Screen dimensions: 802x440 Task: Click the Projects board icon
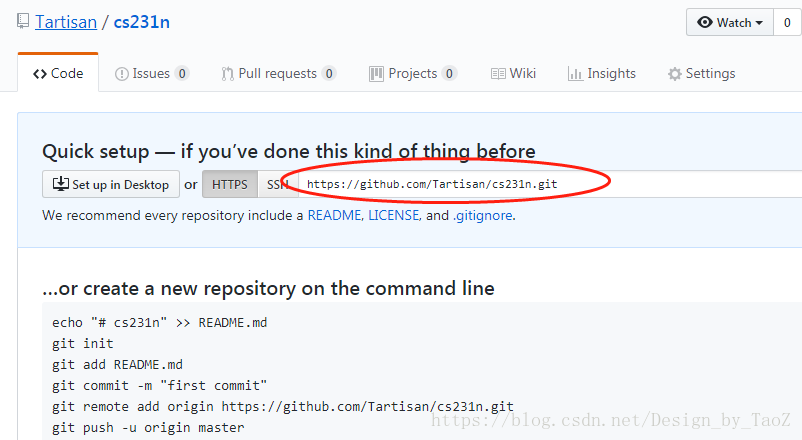click(x=376, y=74)
